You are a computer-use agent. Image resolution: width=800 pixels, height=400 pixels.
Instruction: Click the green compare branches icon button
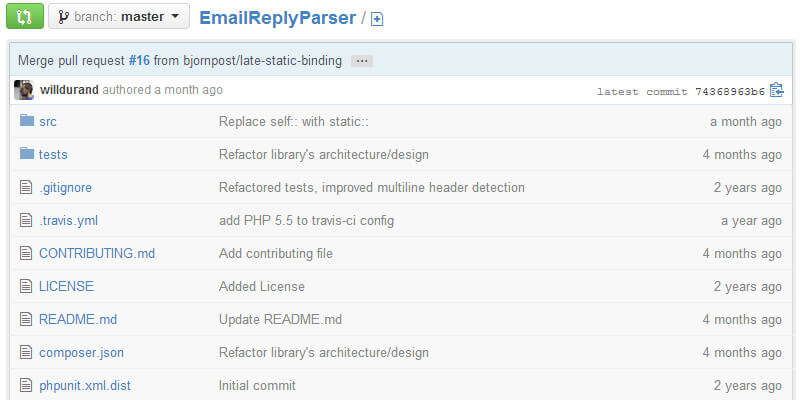click(x=25, y=16)
